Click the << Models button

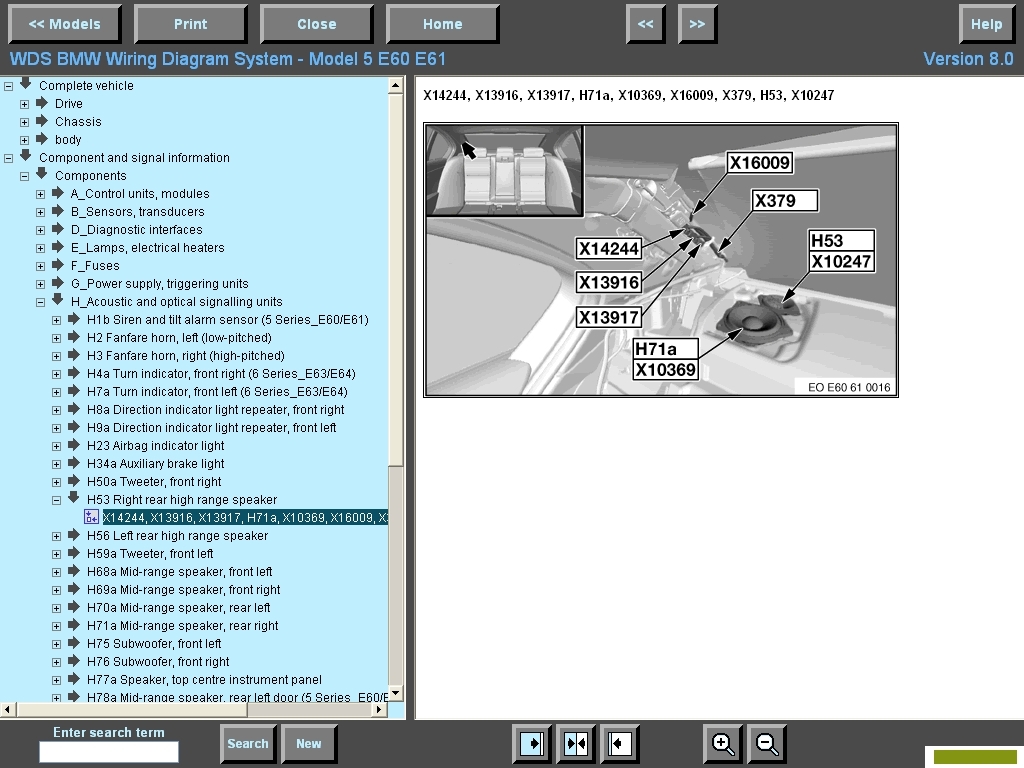(x=65, y=24)
